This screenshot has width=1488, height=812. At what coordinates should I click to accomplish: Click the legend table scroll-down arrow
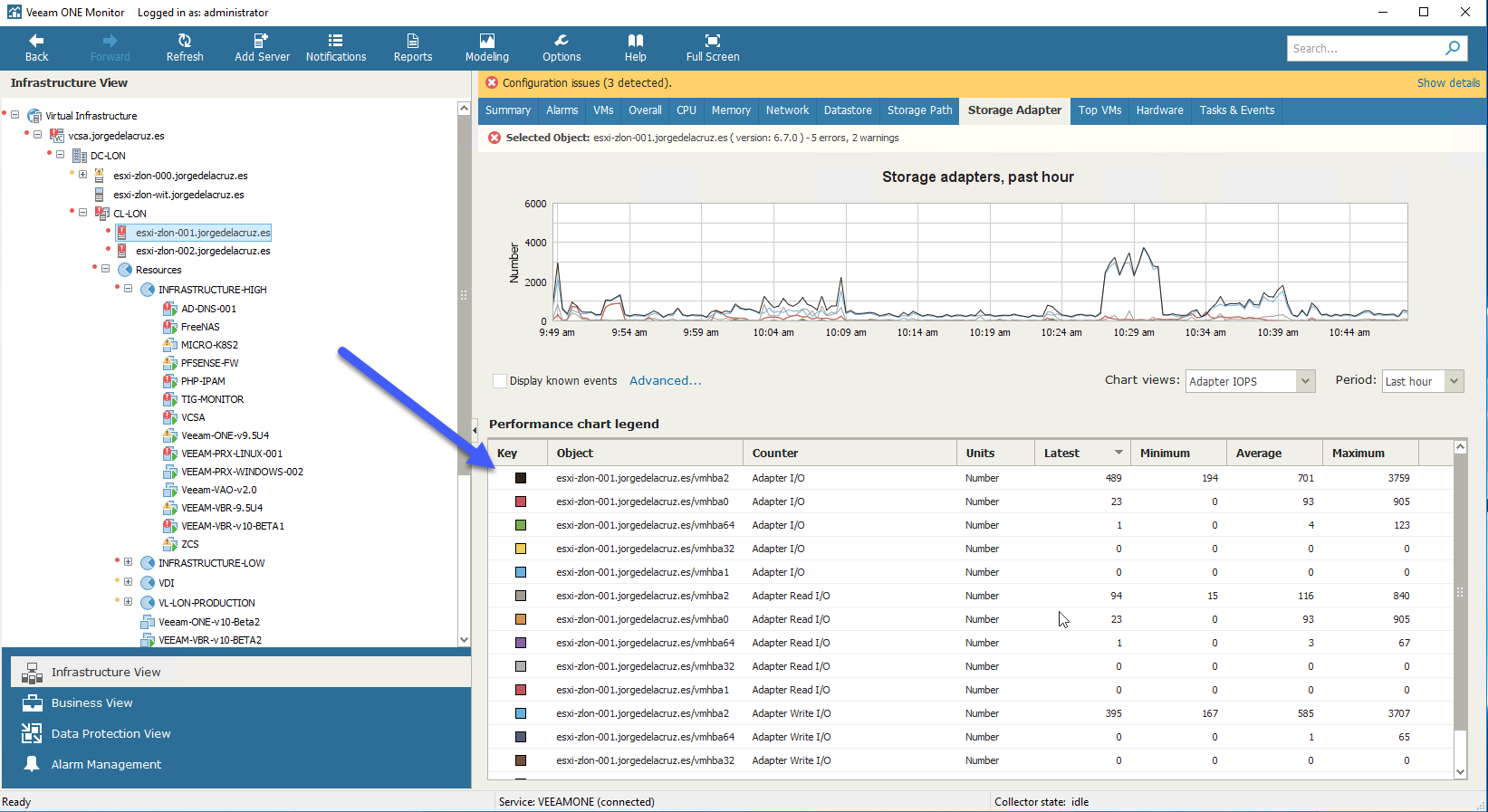click(1460, 771)
